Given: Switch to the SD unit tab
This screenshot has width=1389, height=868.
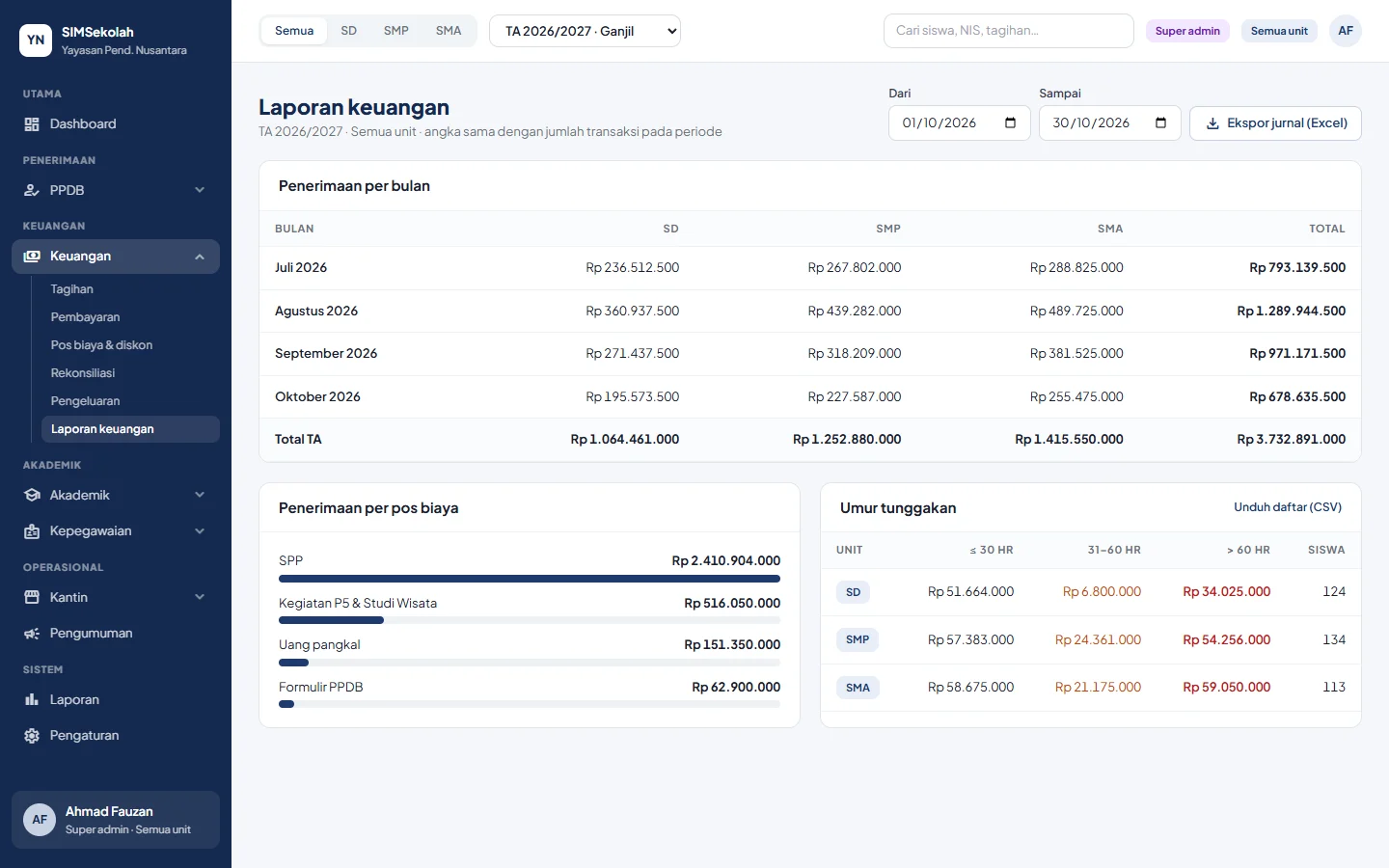Looking at the screenshot, I should coord(349,31).
